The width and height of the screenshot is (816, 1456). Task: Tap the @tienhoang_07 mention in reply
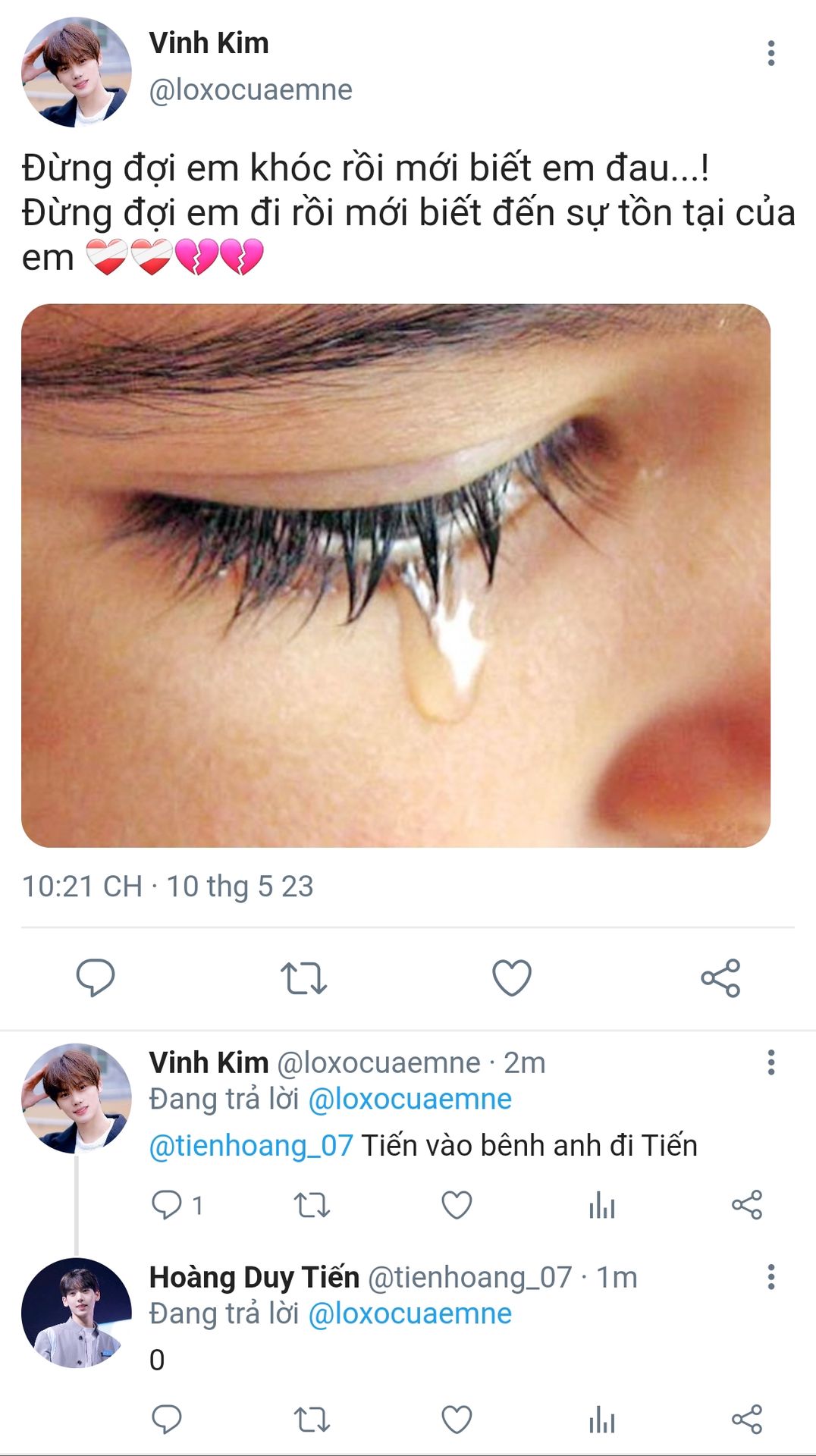pyautogui.click(x=251, y=1145)
